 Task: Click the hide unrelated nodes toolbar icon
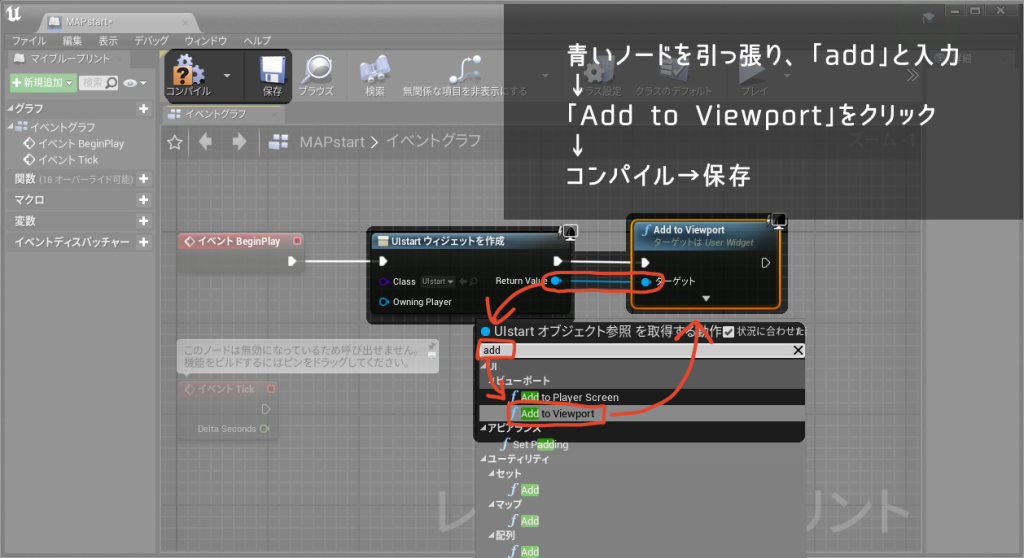[x=463, y=73]
